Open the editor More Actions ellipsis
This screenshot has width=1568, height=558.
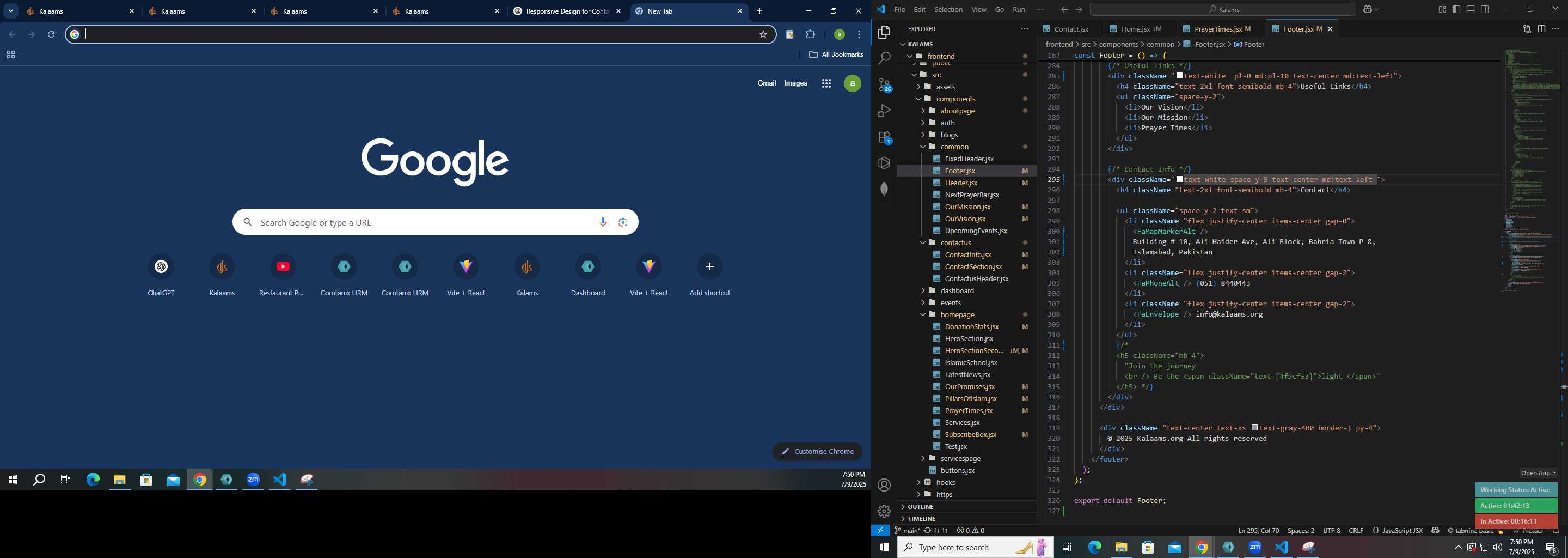(x=1556, y=29)
